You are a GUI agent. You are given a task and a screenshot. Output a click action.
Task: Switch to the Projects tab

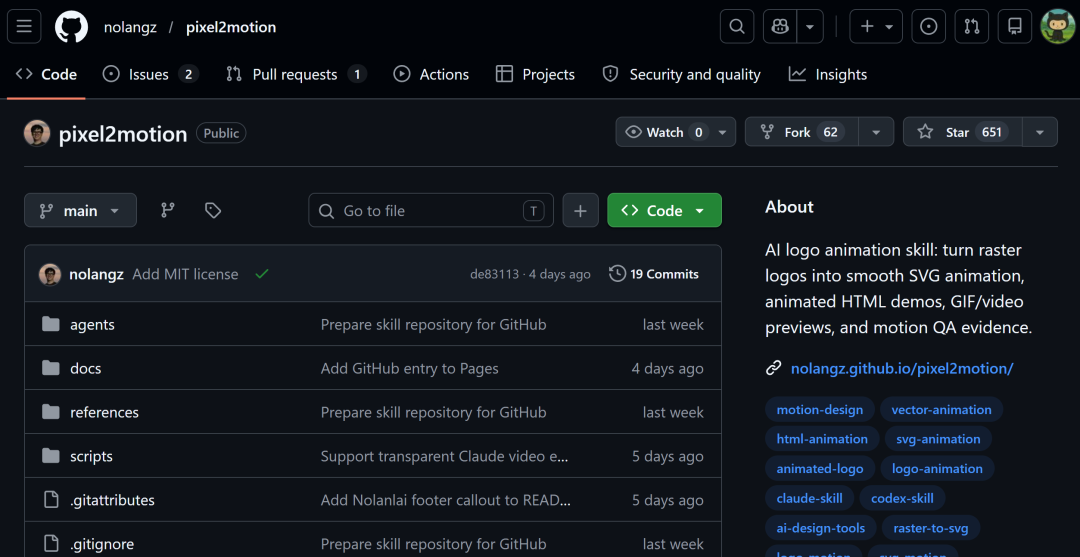[x=535, y=74]
